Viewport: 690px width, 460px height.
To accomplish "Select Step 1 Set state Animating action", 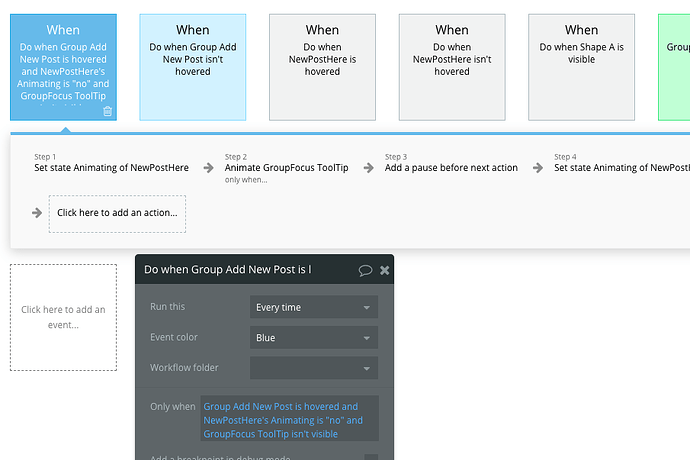I will pos(111,168).
